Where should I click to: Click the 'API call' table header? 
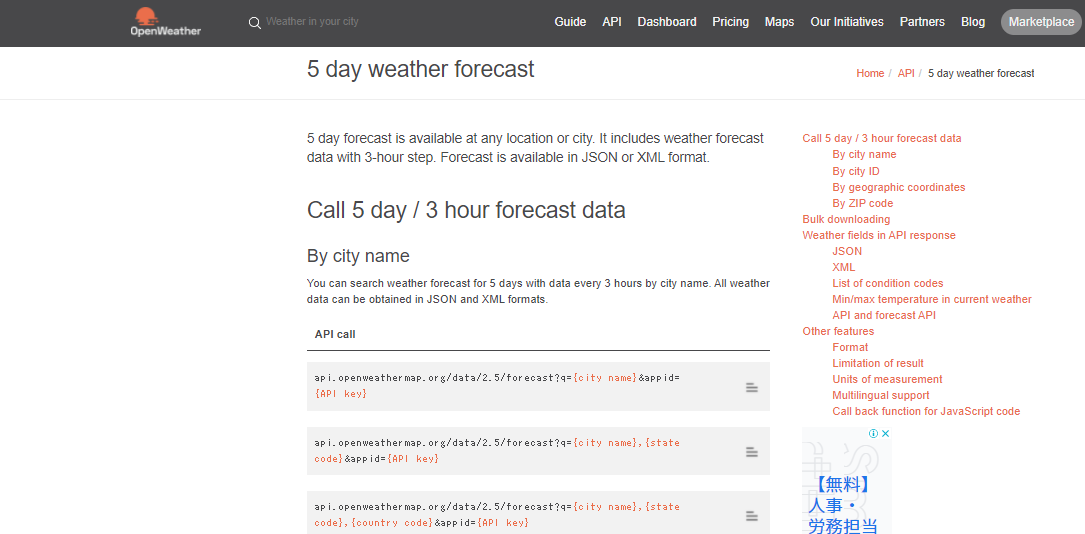tap(335, 334)
